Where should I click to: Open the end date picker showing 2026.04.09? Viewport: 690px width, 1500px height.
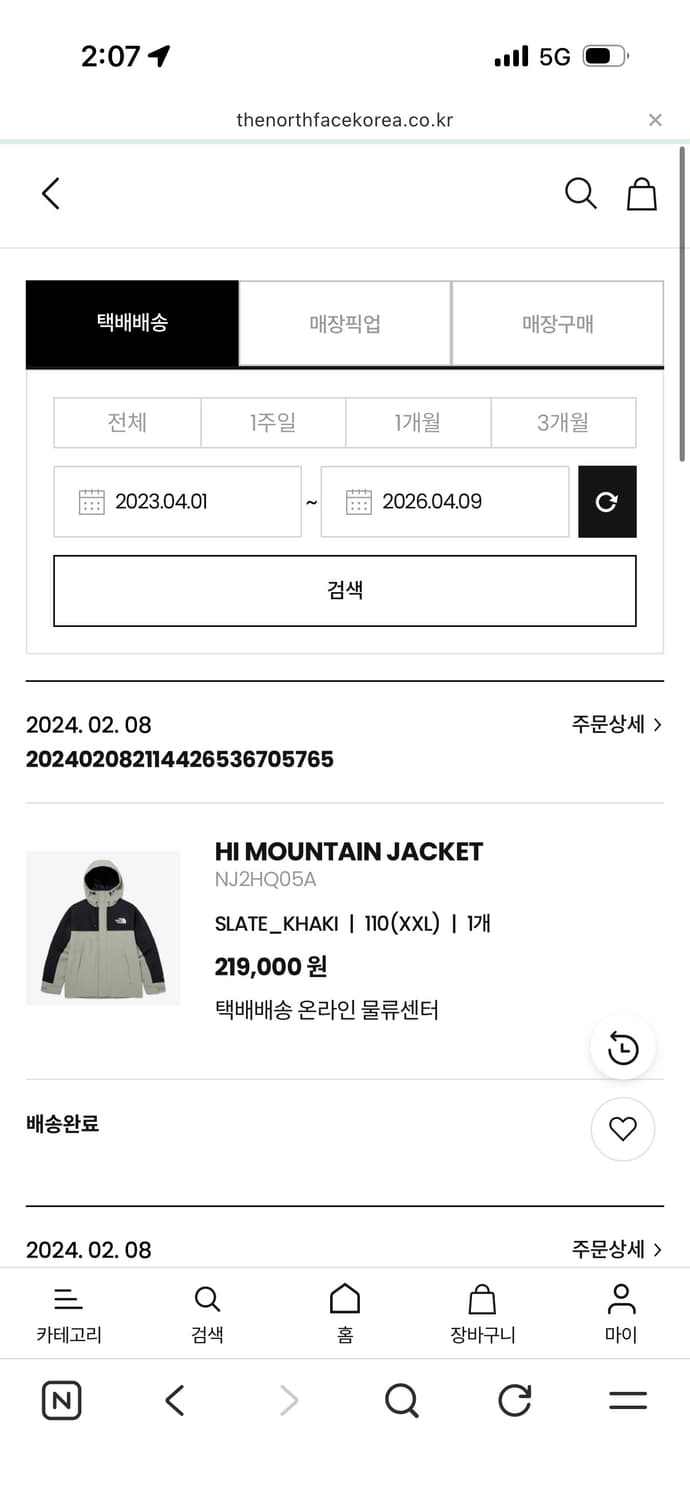444,501
